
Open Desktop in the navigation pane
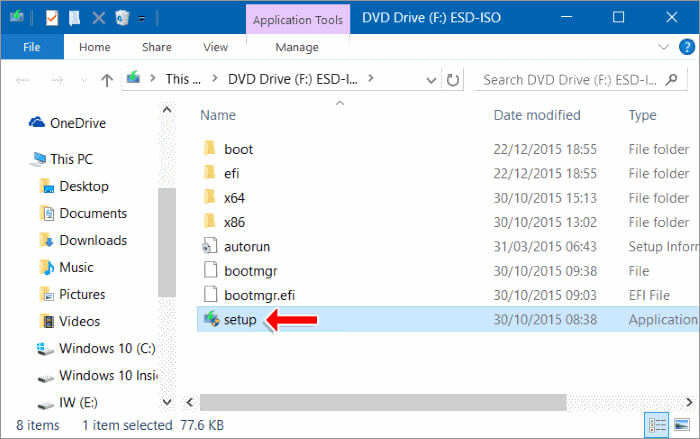(x=74, y=186)
